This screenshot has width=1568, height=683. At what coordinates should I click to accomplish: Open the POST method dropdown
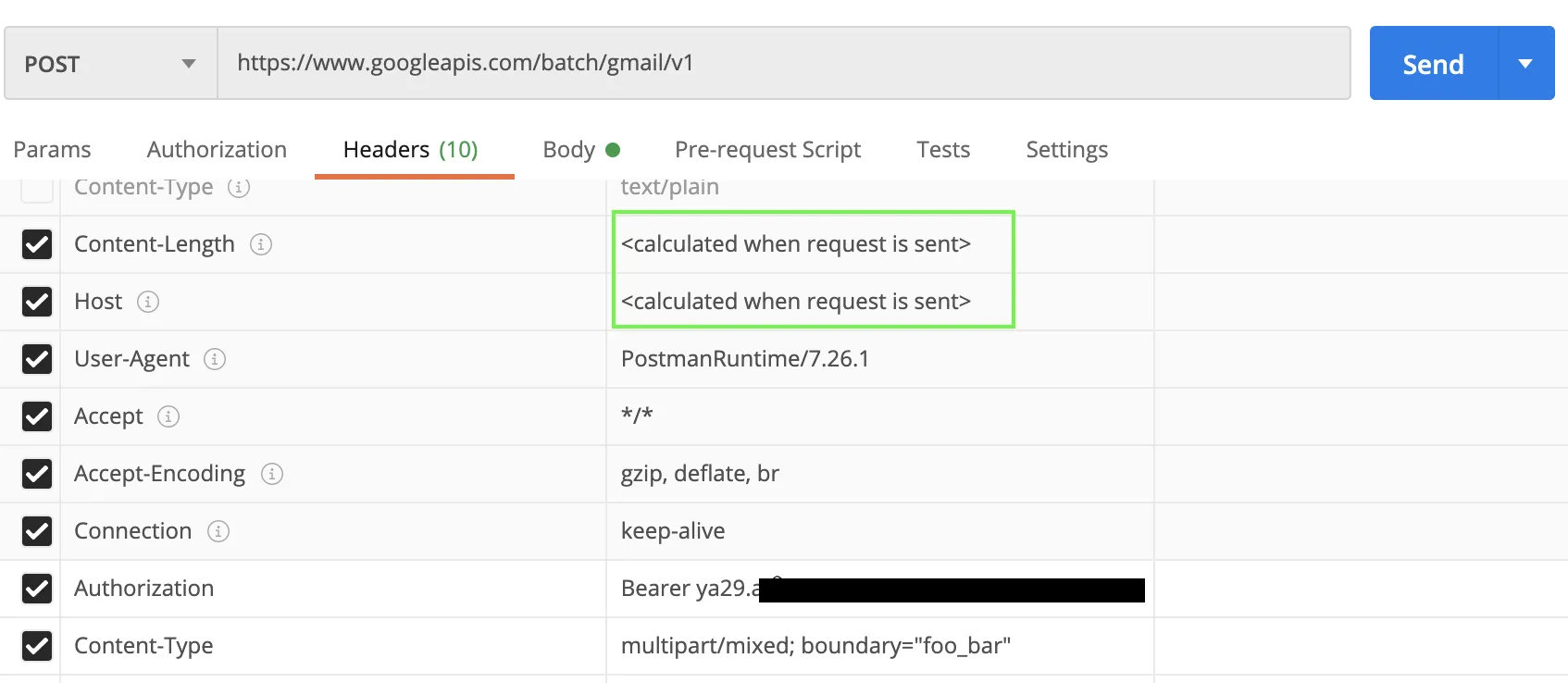tap(110, 64)
